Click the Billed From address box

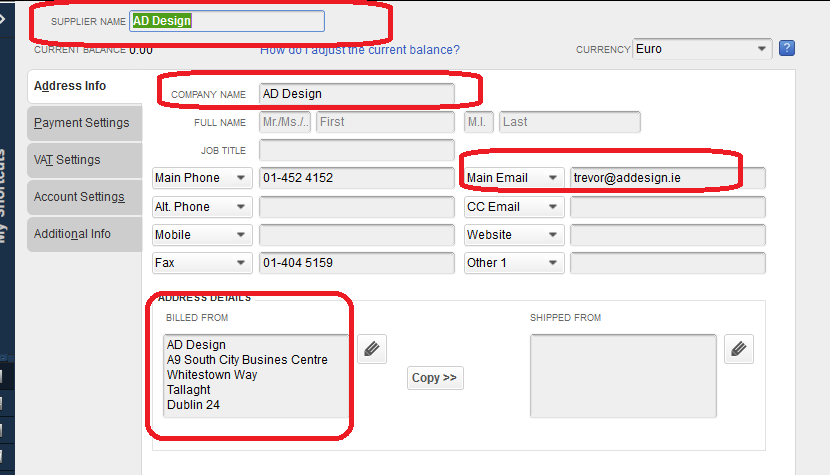(x=256, y=375)
